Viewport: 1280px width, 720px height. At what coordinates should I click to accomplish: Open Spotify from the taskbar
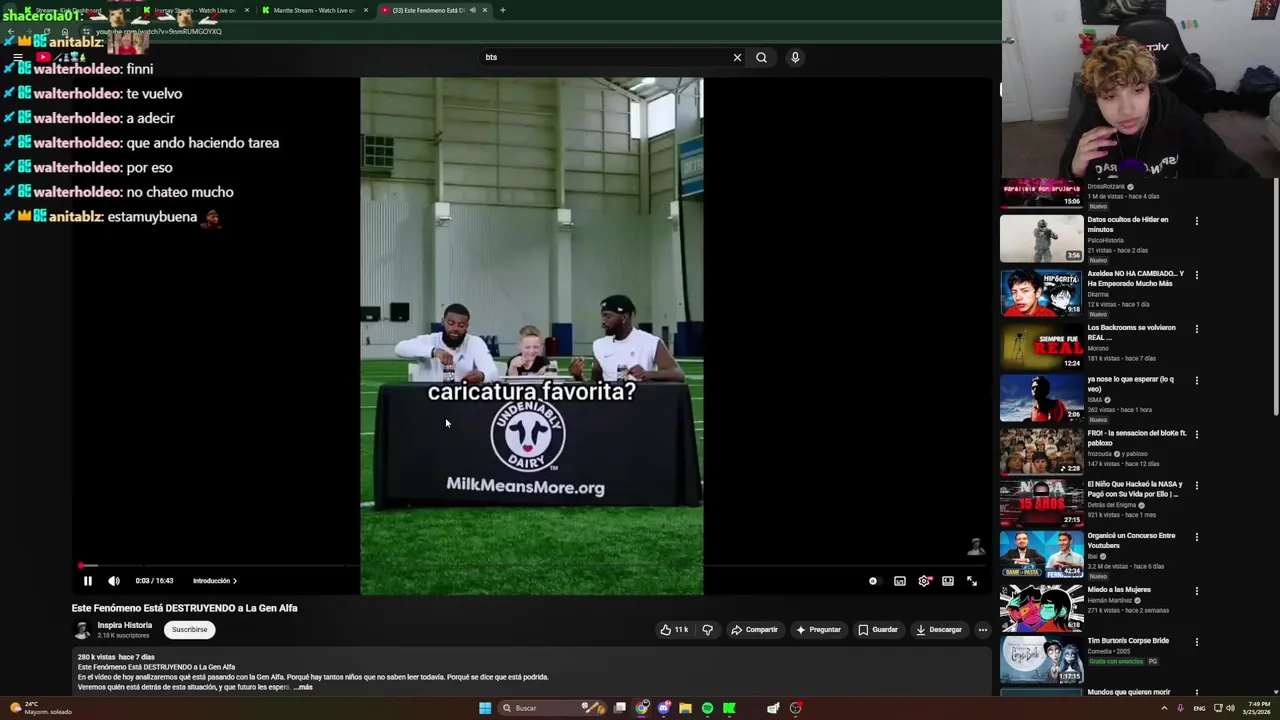pyautogui.click(x=707, y=708)
